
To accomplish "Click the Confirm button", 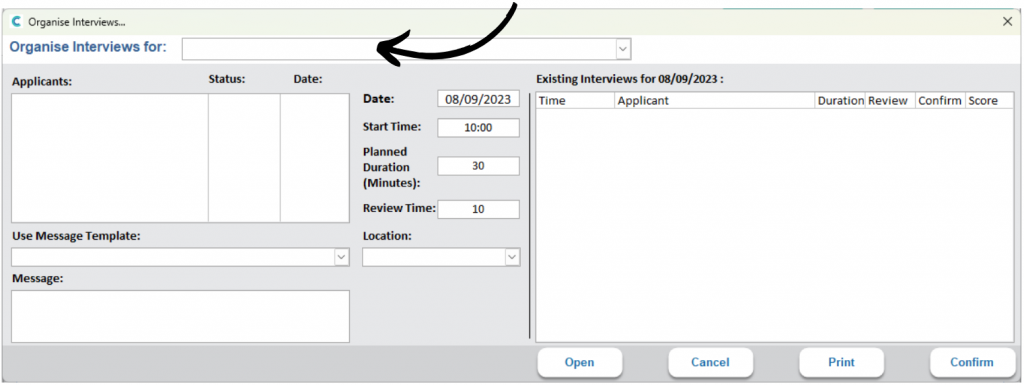I will pyautogui.click(x=972, y=362).
